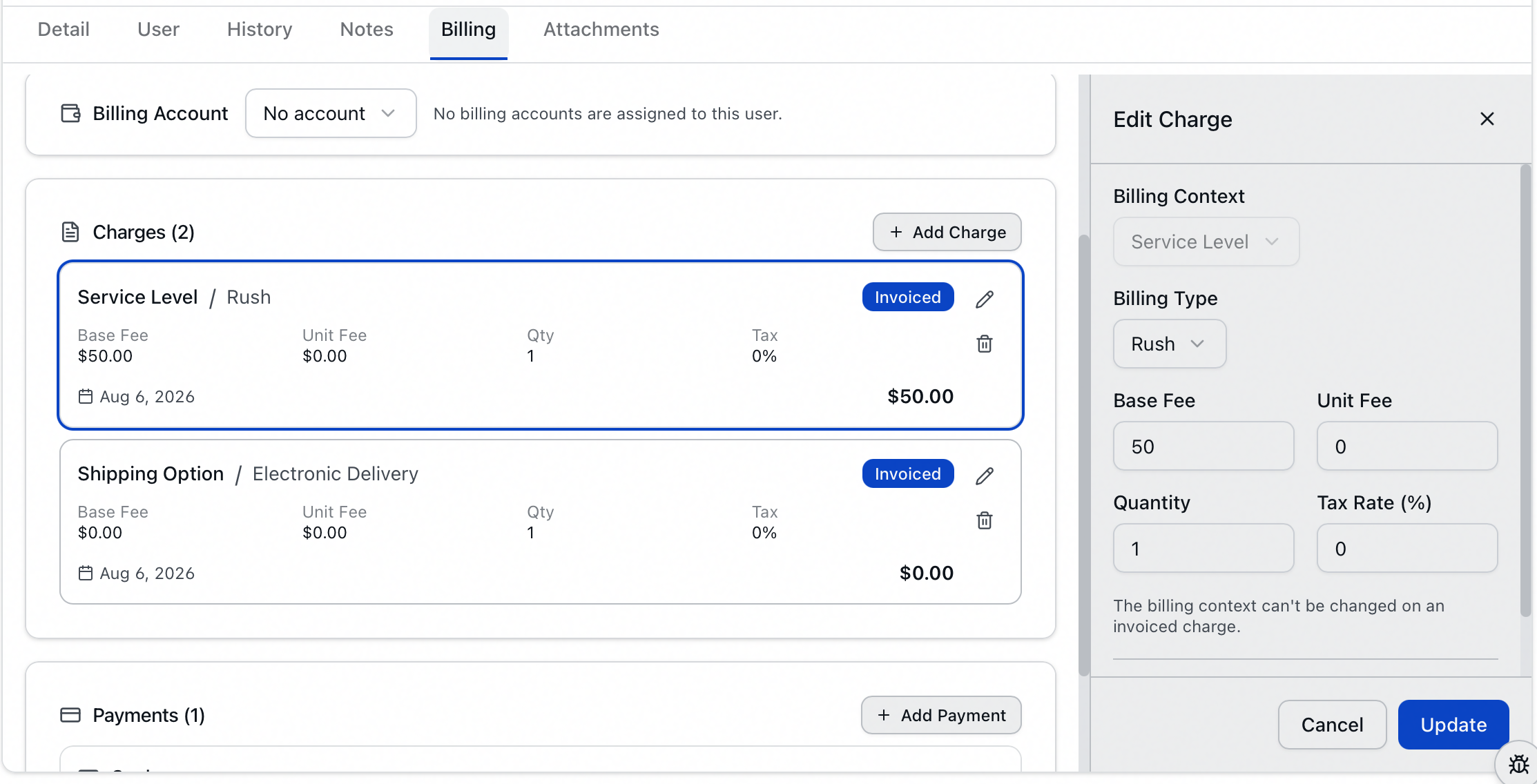Go to the Attachments tab
The height and width of the screenshot is (784, 1537).
coord(601,29)
